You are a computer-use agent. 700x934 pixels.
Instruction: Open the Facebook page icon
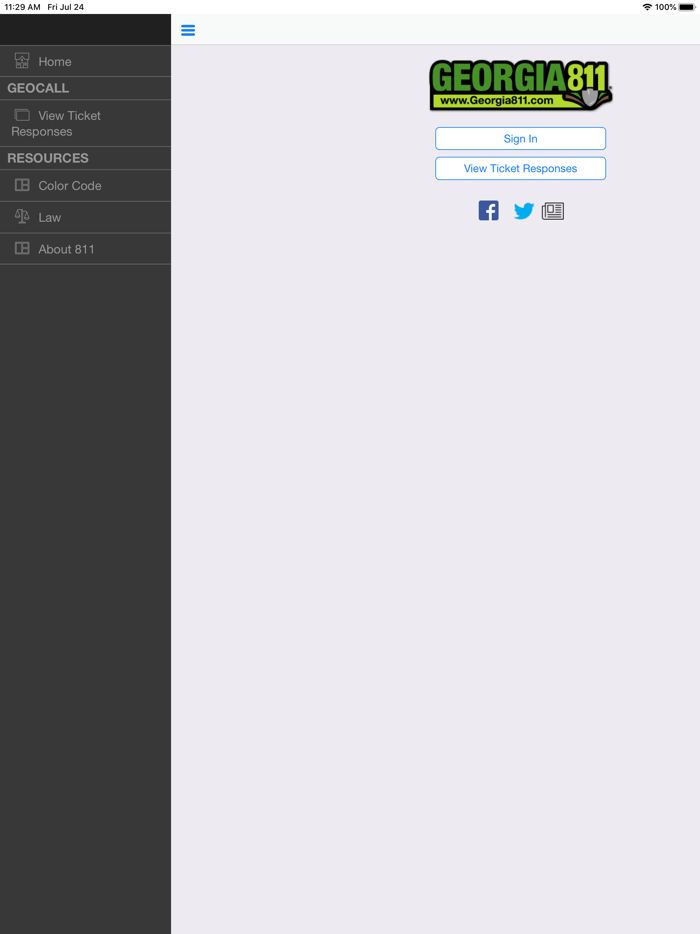[489, 210]
